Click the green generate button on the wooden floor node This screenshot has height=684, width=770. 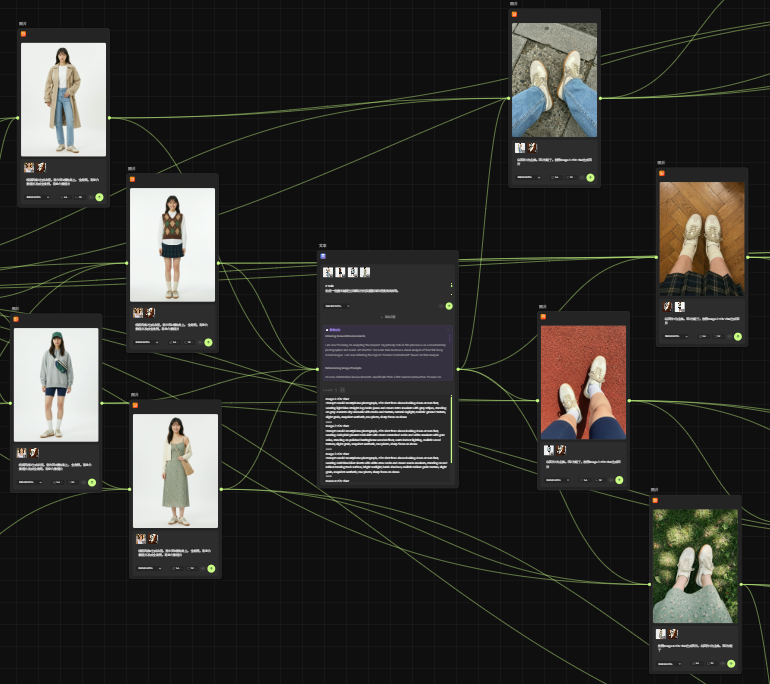[737, 336]
